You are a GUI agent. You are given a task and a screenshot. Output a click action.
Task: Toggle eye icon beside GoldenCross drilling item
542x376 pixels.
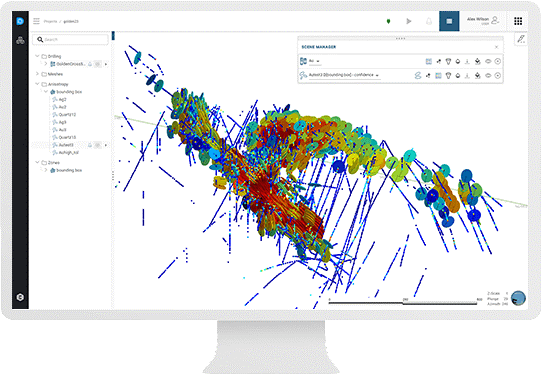click(x=98, y=64)
